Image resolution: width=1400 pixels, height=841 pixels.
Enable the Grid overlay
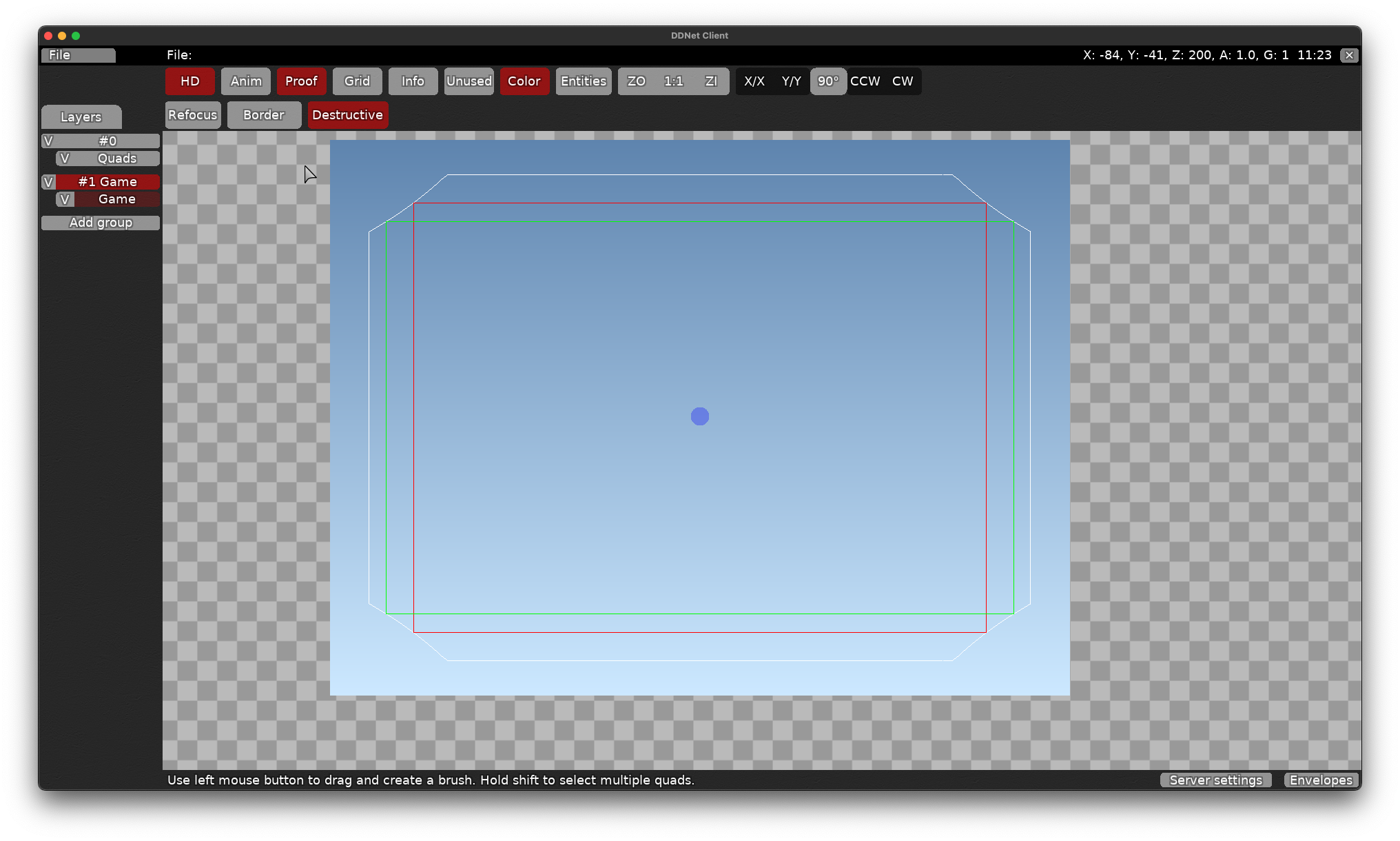point(357,81)
